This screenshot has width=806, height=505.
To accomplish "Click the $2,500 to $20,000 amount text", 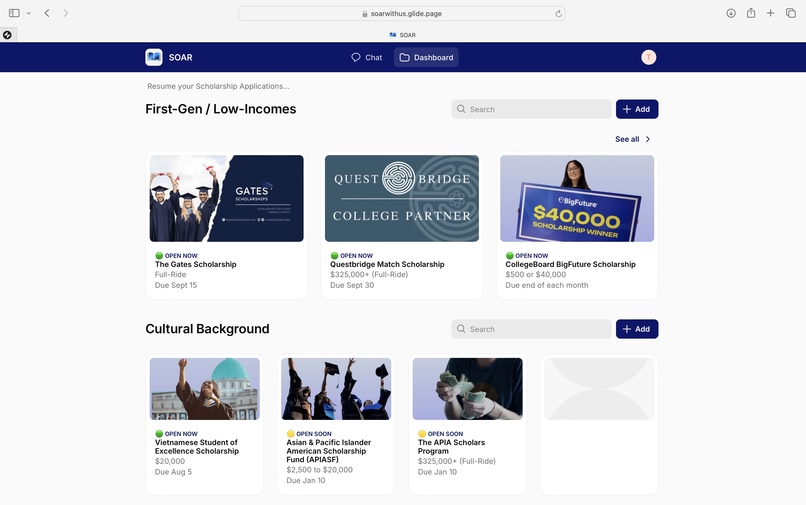I will 320,470.
